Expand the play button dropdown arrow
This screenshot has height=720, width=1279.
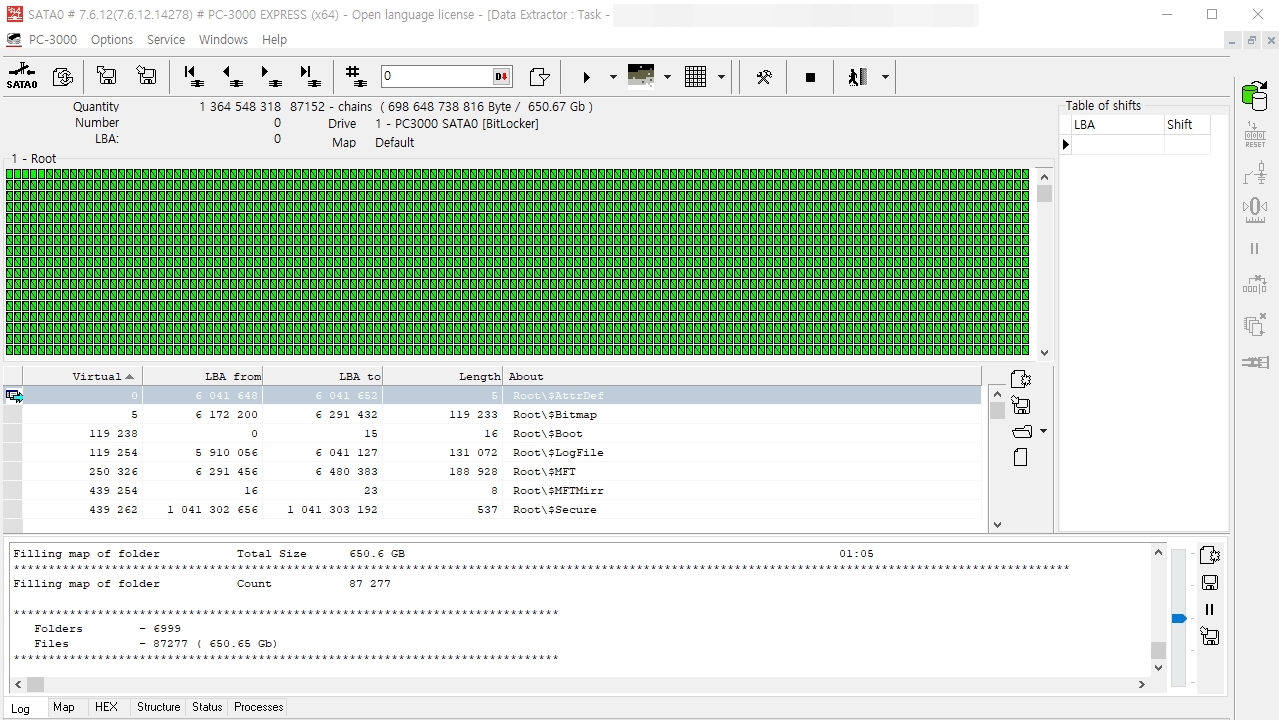tap(613, 77)
